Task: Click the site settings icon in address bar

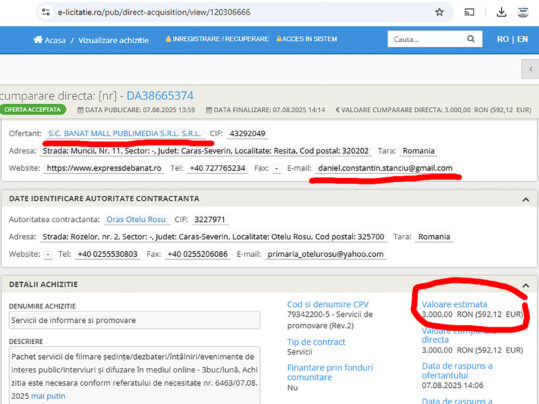Action: [x=46, y=12]
